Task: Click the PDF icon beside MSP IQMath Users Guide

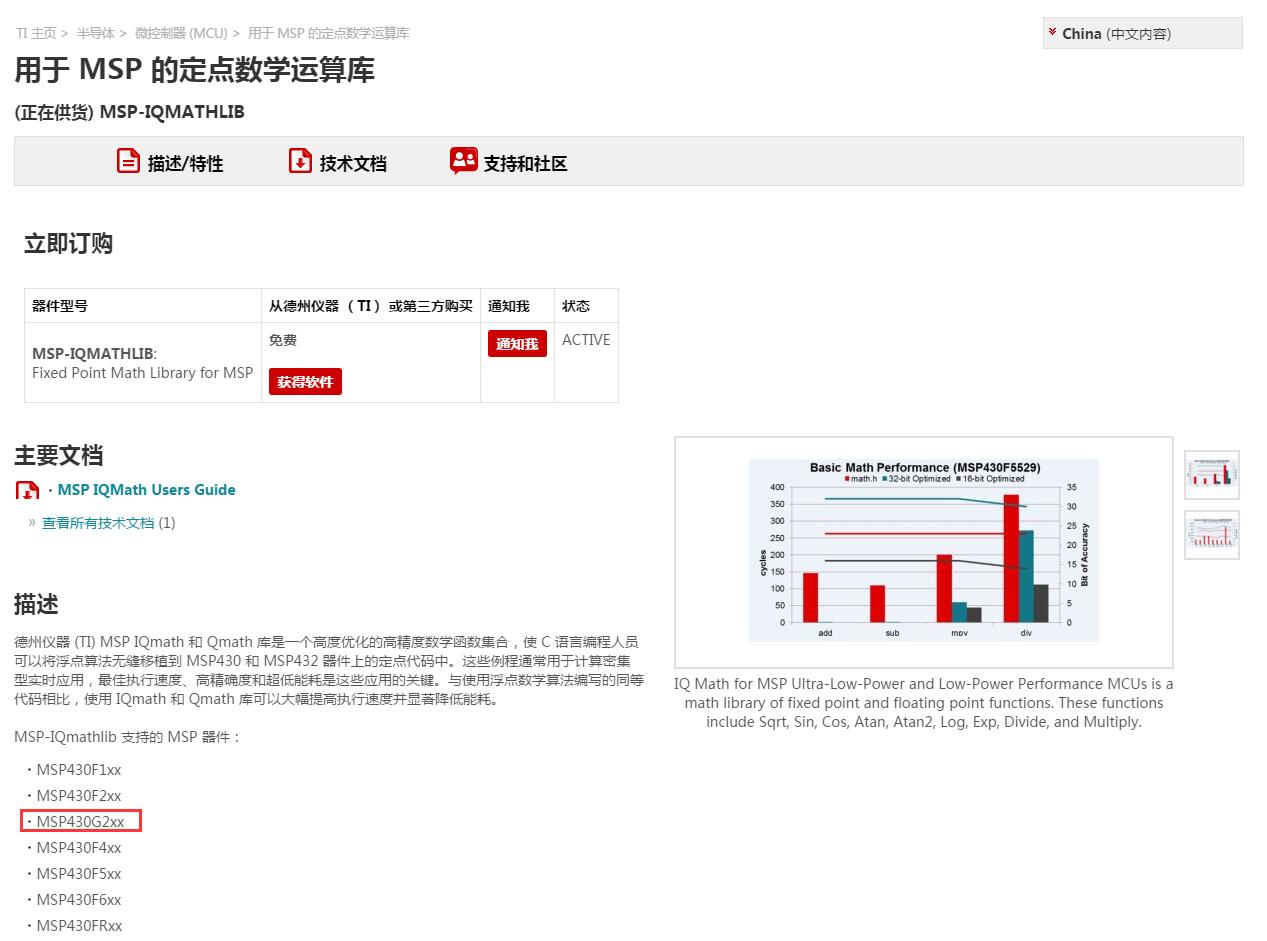Action: 28,490
